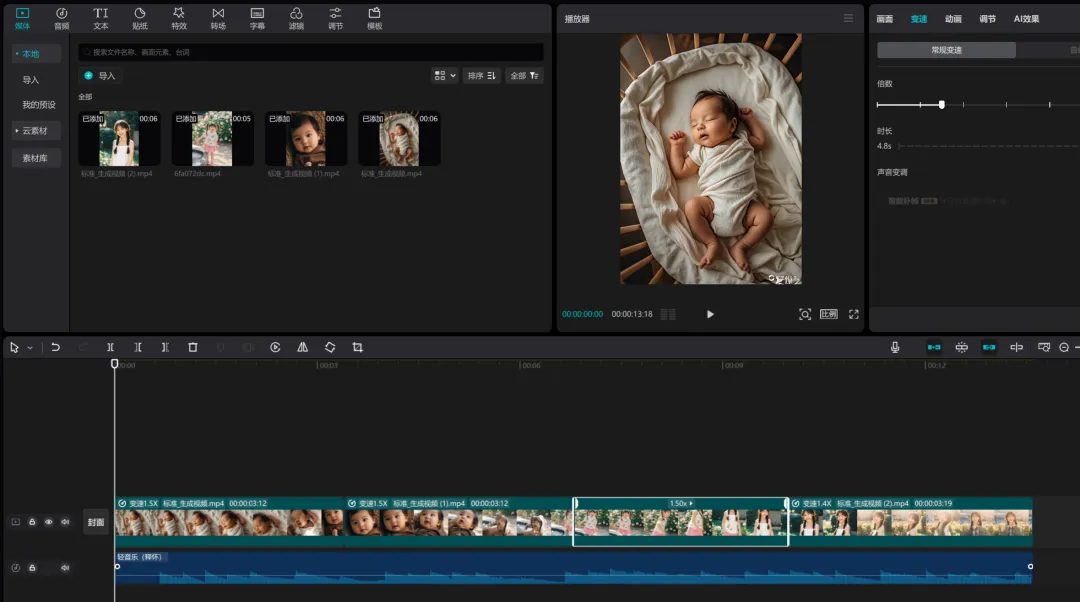Screen dimensions: 1080x602
Task: Open the 贴纸 stickers panel
Action: tap(140, 19)
